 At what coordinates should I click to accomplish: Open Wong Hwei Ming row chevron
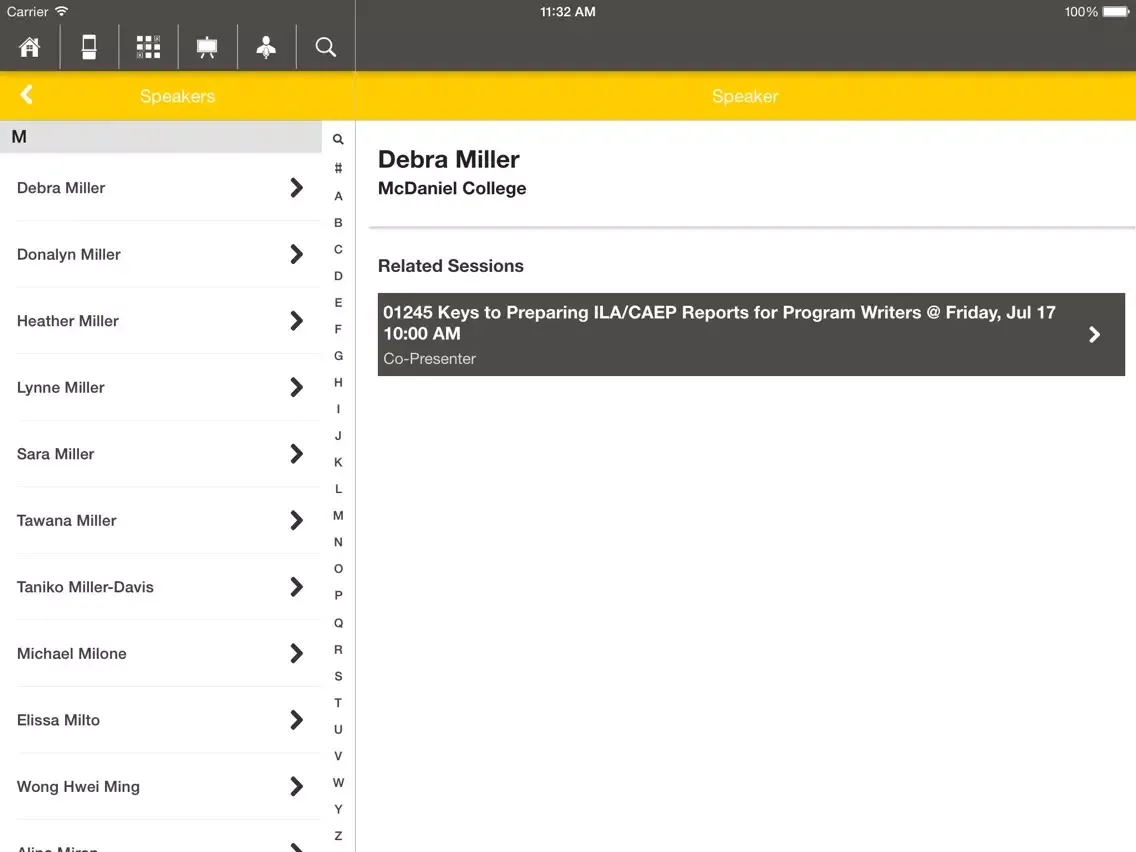click(x=296, y=787)
